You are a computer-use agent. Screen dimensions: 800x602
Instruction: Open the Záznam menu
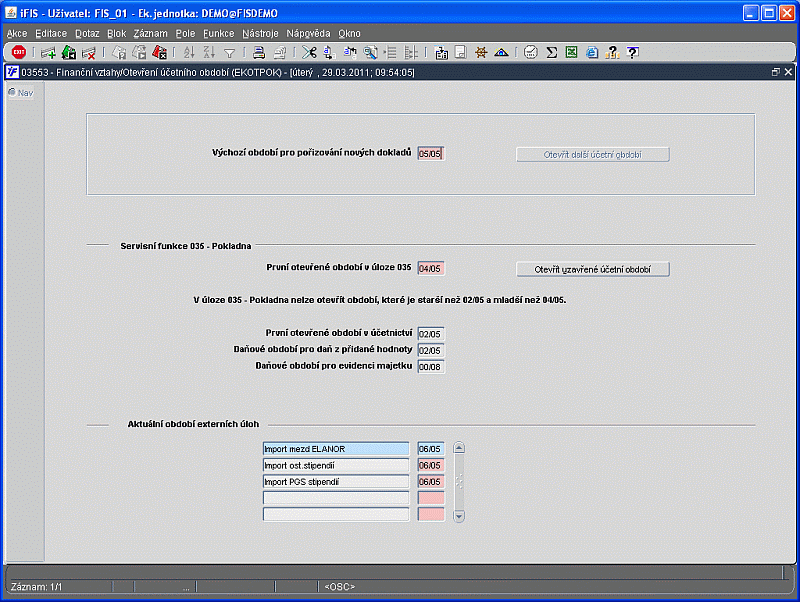tap(151, 34)
